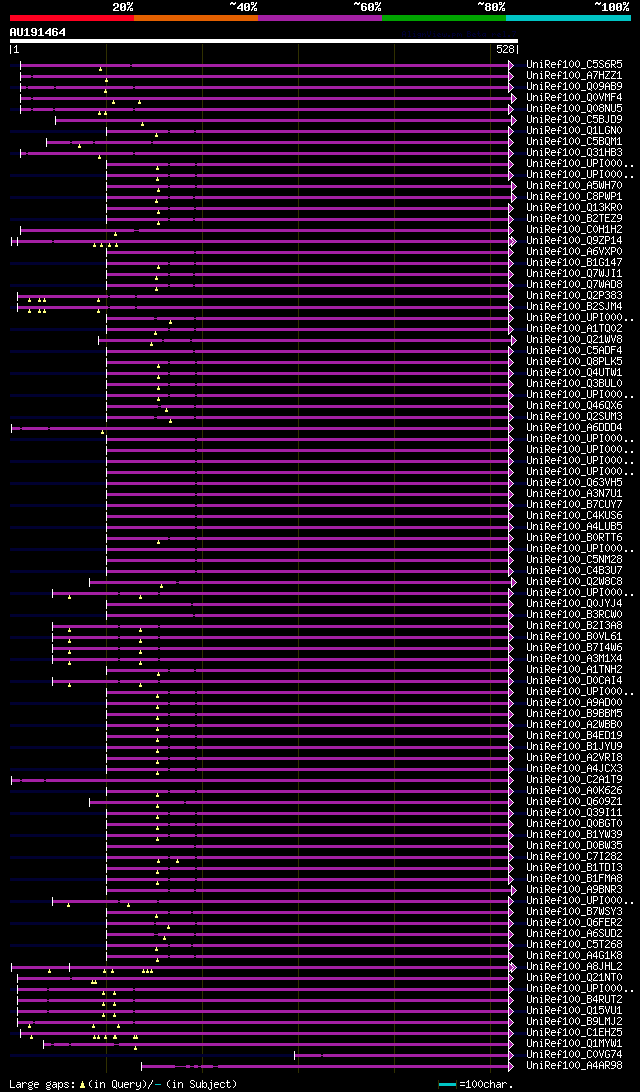The image size is (640, 1092).
Task: Select the UniRef100_Q21WV8 label
Action: tap(575, 339)
